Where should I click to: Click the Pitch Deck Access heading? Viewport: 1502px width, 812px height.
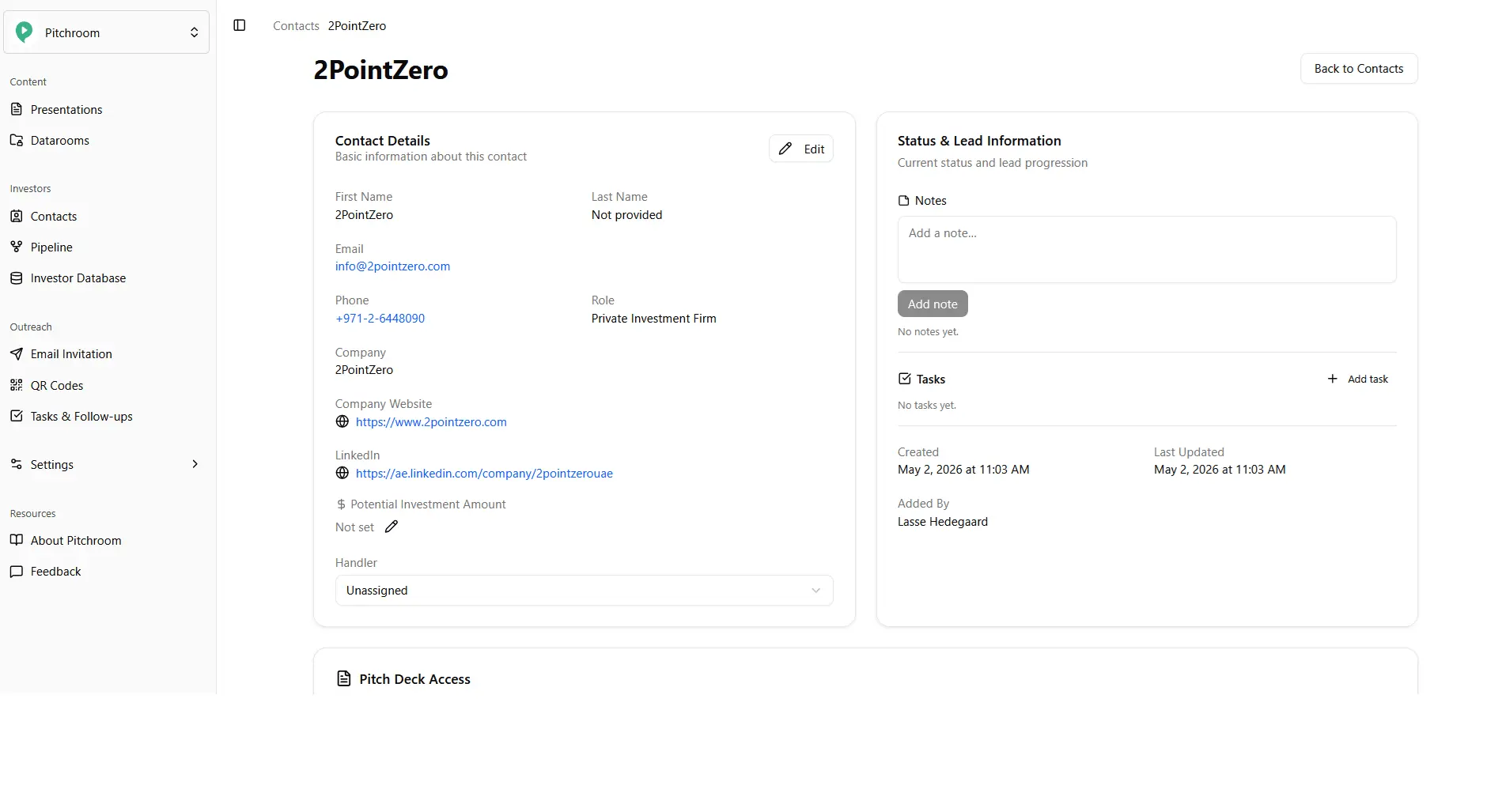(414, 679)
